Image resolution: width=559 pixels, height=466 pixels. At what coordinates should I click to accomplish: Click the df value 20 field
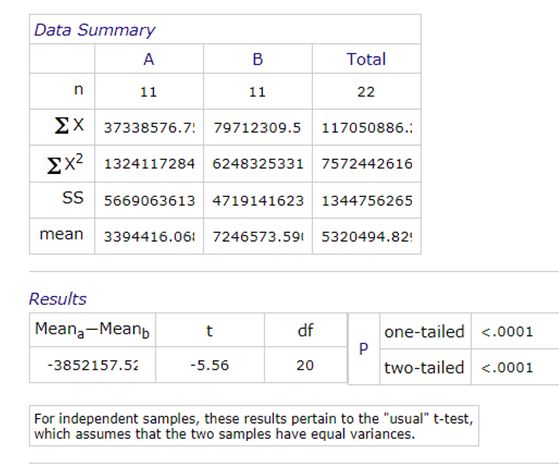tap(305, 365)
